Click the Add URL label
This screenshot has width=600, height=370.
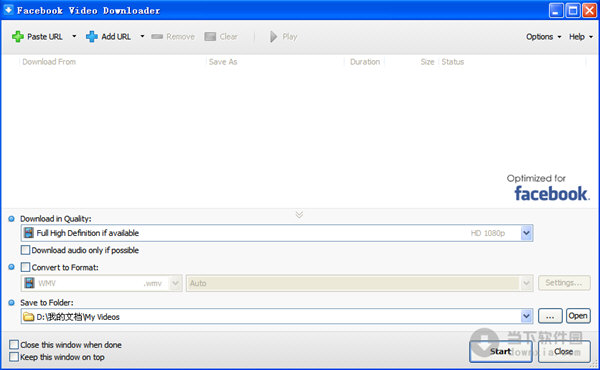point(116,37)
